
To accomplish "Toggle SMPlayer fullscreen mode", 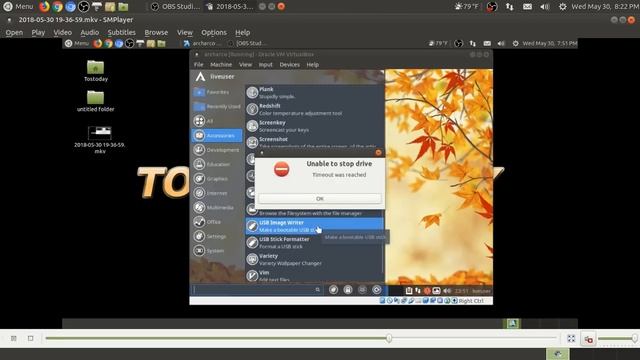I will [x=571, y=338].
